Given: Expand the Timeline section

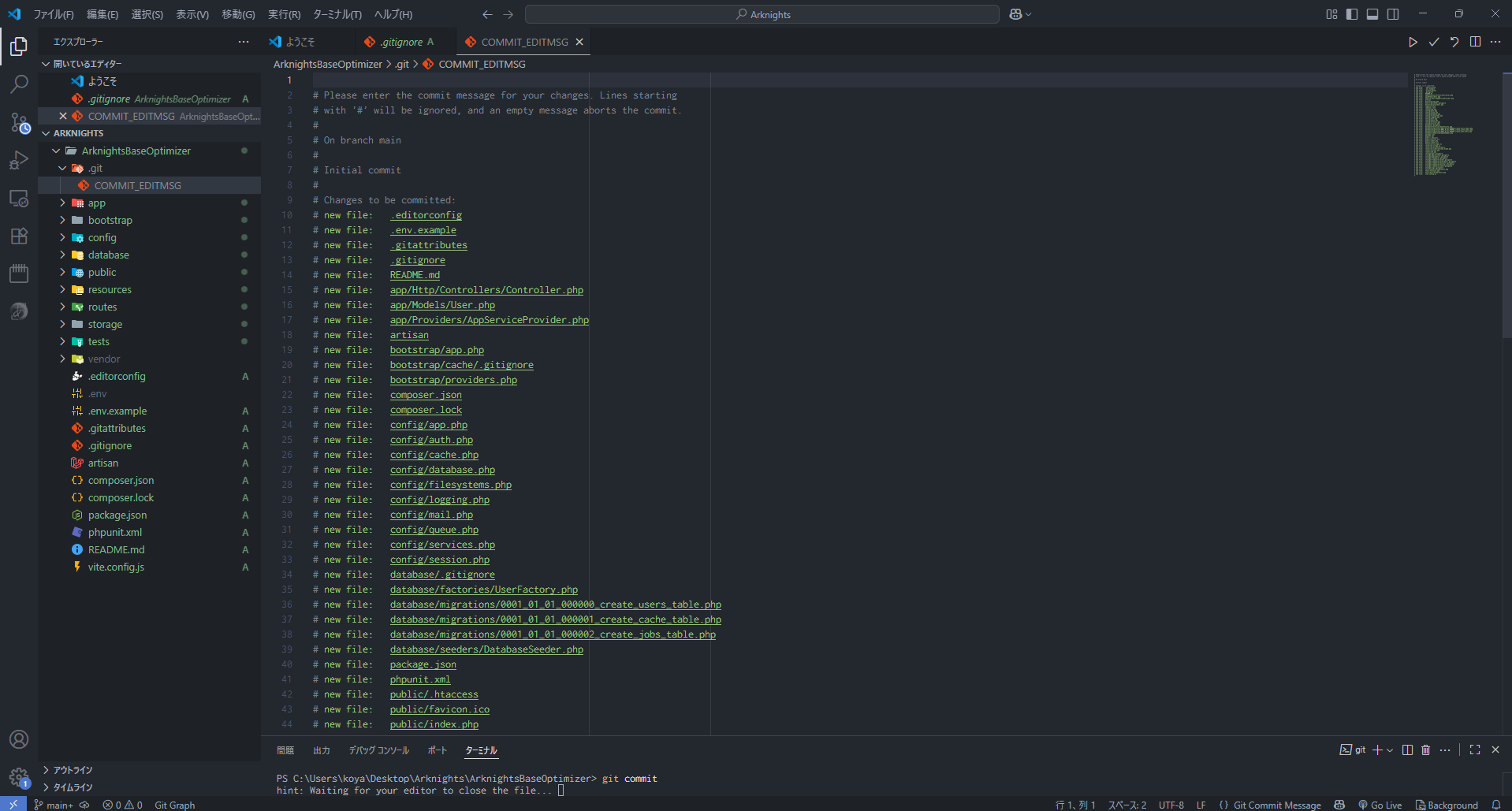Looking at the screenshot, I should point(46,787).
